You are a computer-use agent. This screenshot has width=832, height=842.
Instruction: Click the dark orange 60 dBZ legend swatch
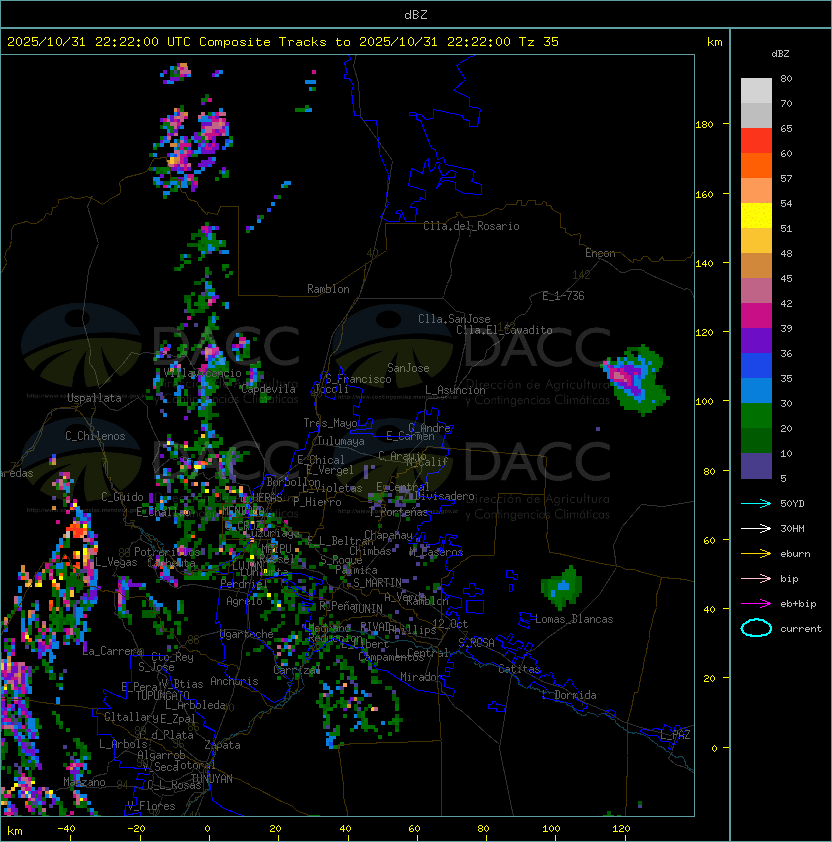[756, 165]
